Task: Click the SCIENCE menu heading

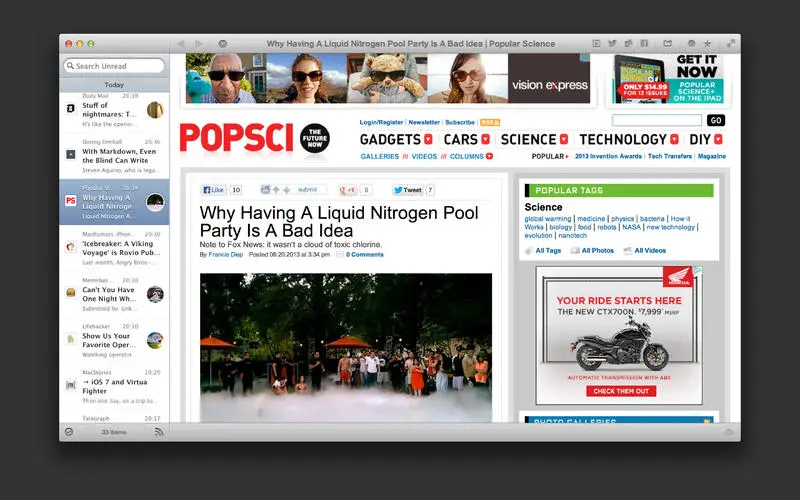Action: tap(529, 139)
